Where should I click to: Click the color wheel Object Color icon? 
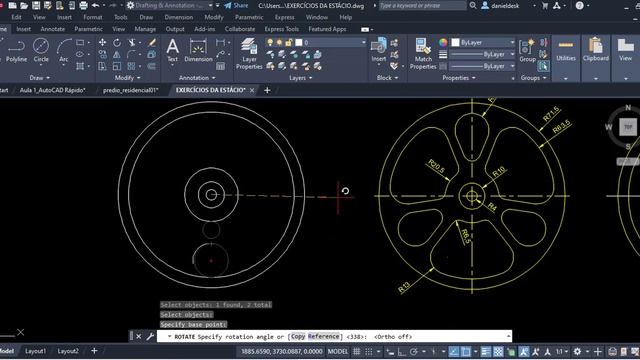click(x=443, y=42)
